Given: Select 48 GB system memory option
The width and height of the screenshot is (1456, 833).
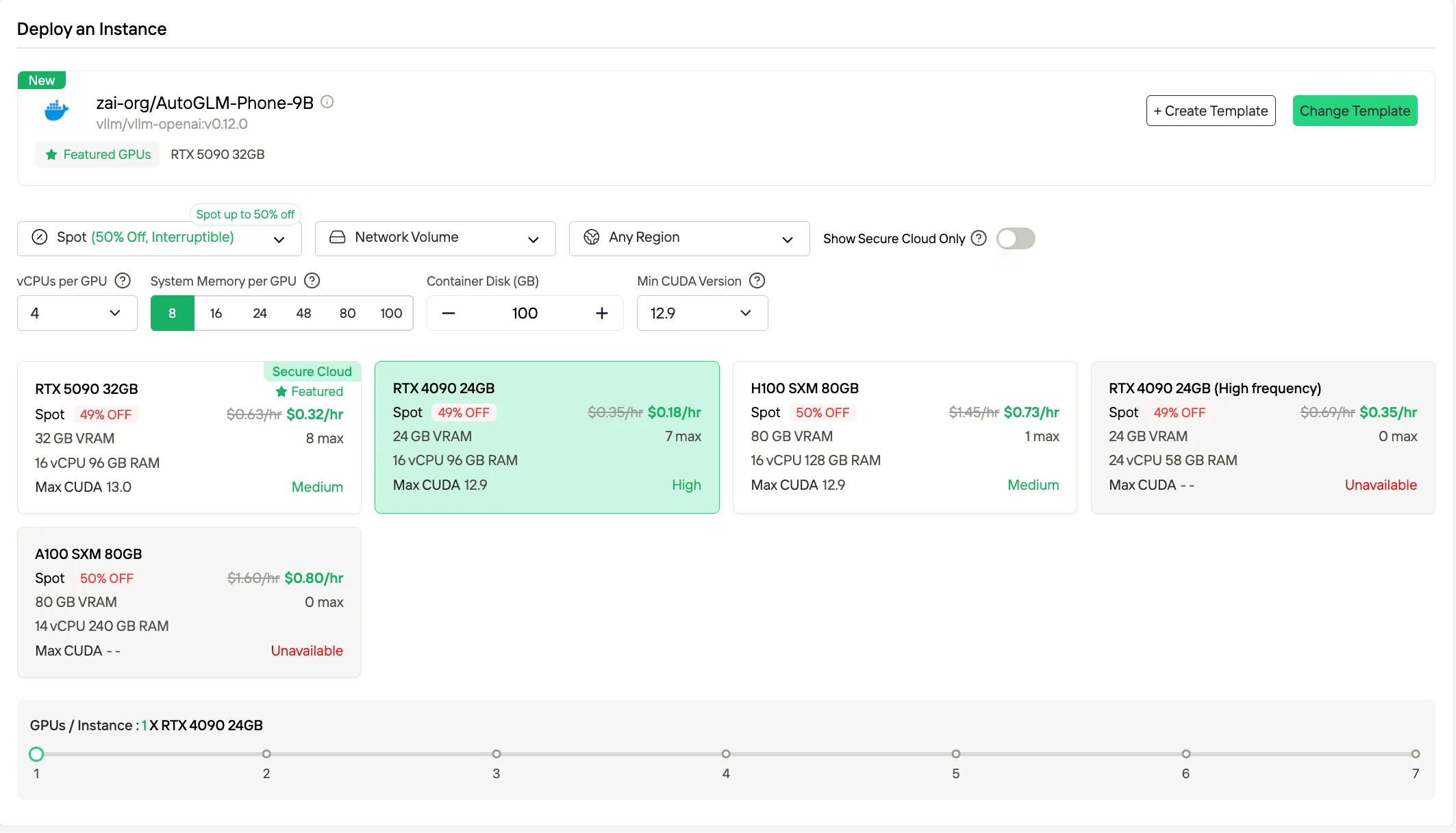Looking at the screenshot, I should [304, 313].
